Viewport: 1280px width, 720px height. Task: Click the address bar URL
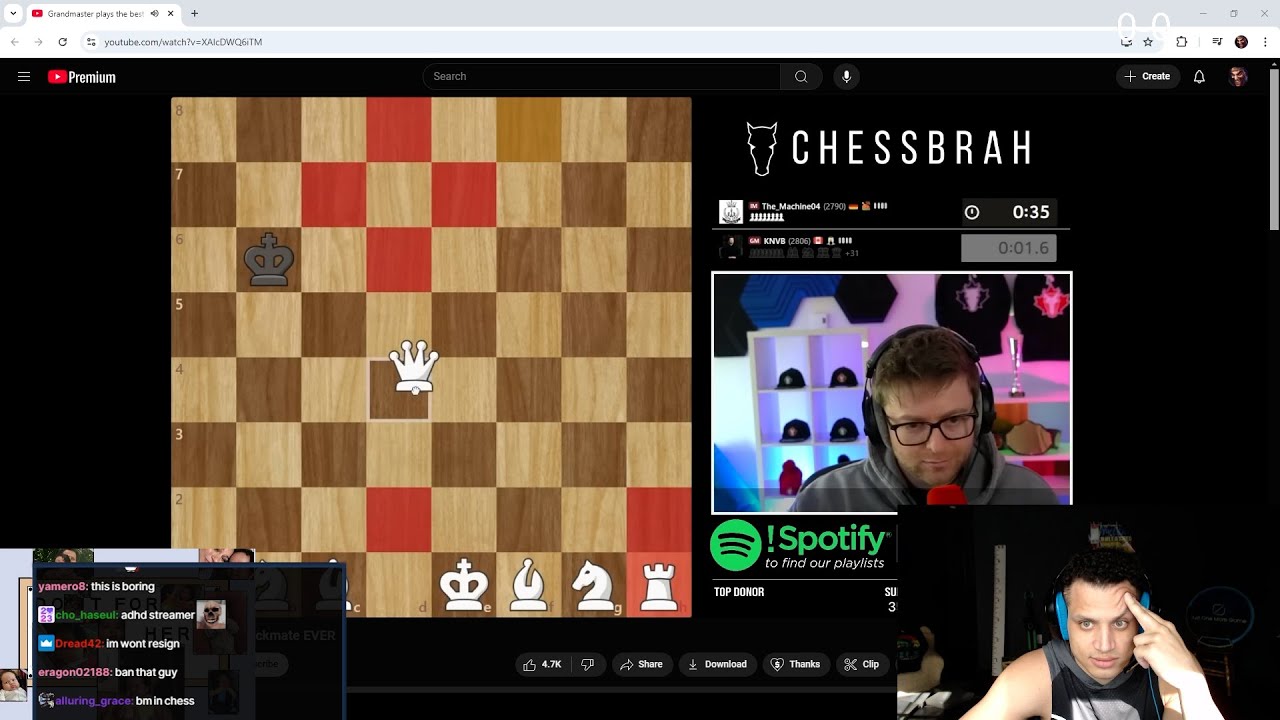pos(183,42)
